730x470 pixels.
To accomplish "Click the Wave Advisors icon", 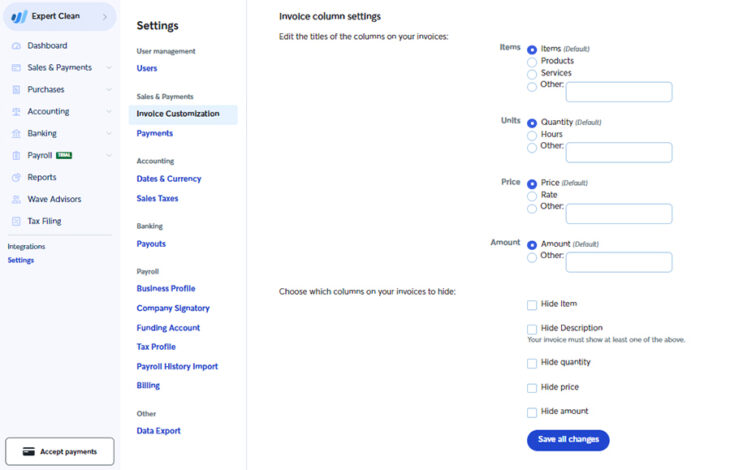I will click(16, 200).
